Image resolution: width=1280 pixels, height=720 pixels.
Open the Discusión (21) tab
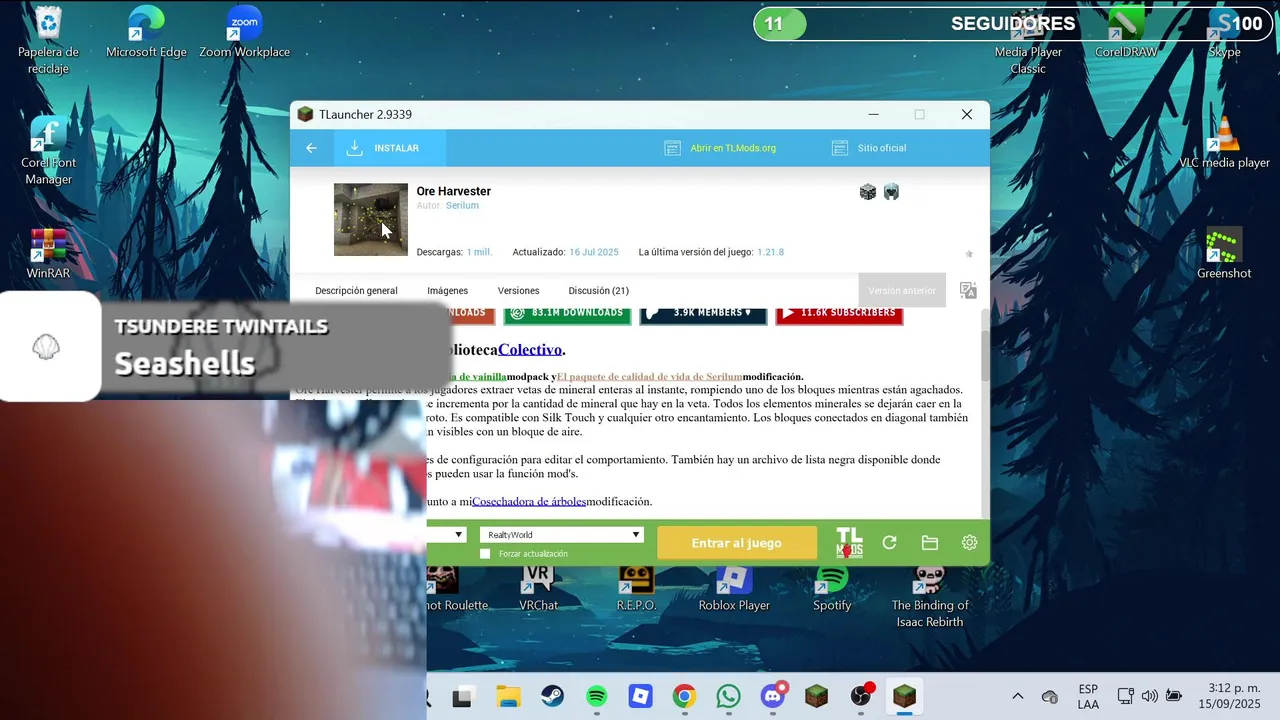click(x=598, y=291)
